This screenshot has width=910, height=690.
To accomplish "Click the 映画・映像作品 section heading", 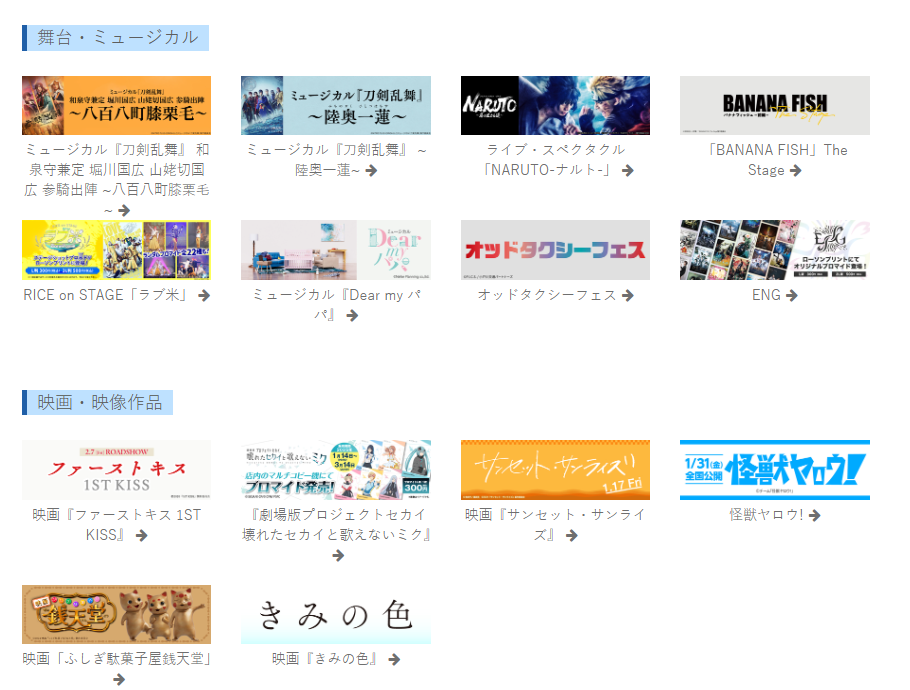I will click(98, 403).
